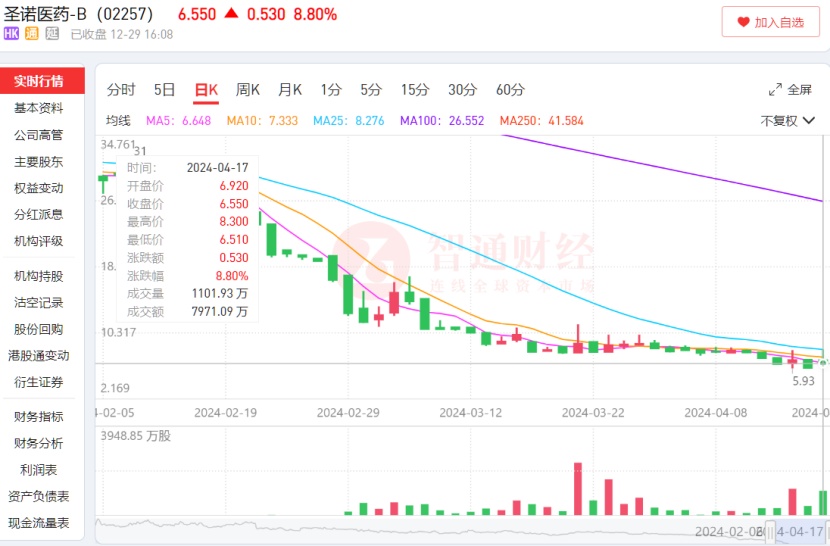Click the orange 通 connect badge
The width and height of the screenshot is (830, 546).
click(31, 34)
